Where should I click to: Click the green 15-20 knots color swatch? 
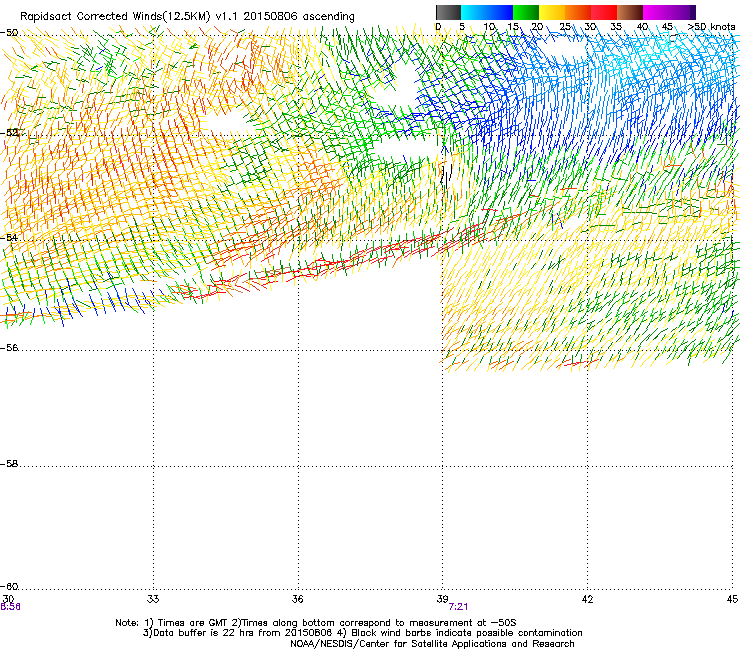pyautogui.click(x=526, y=12)
